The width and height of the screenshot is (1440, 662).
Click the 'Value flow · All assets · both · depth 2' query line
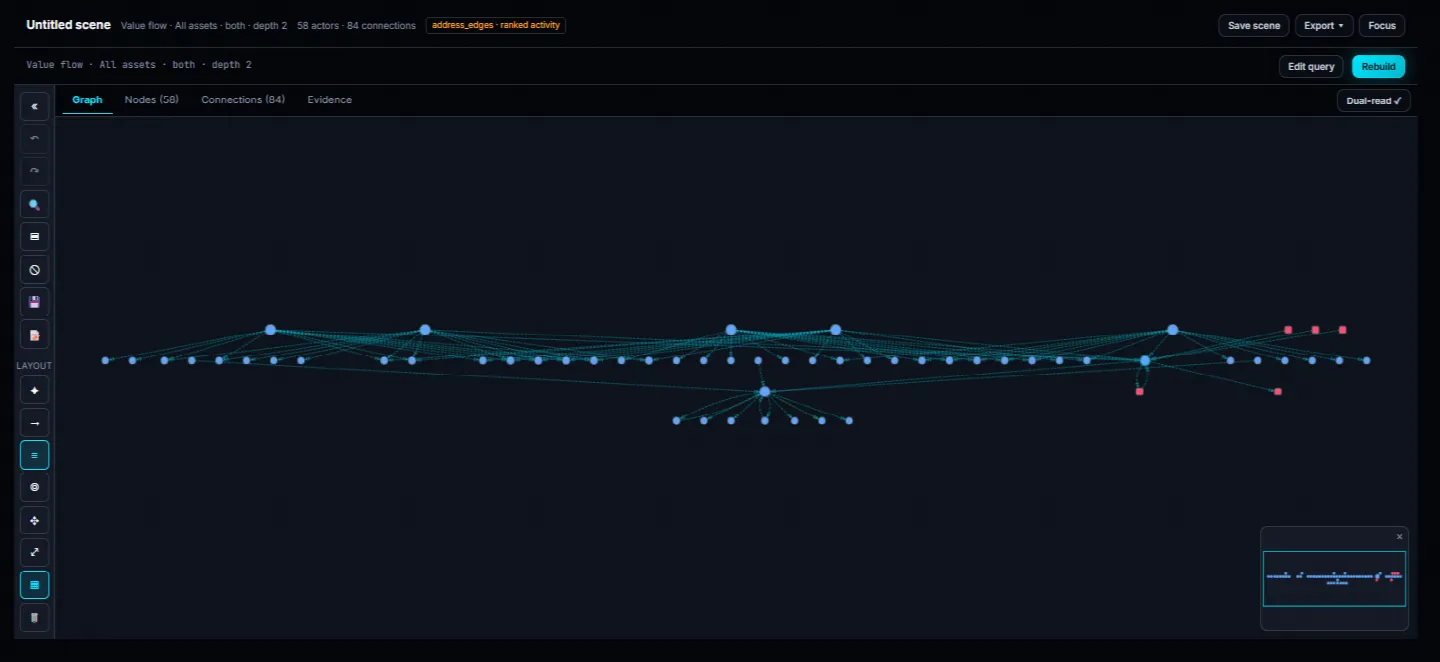tap(139, 65)
